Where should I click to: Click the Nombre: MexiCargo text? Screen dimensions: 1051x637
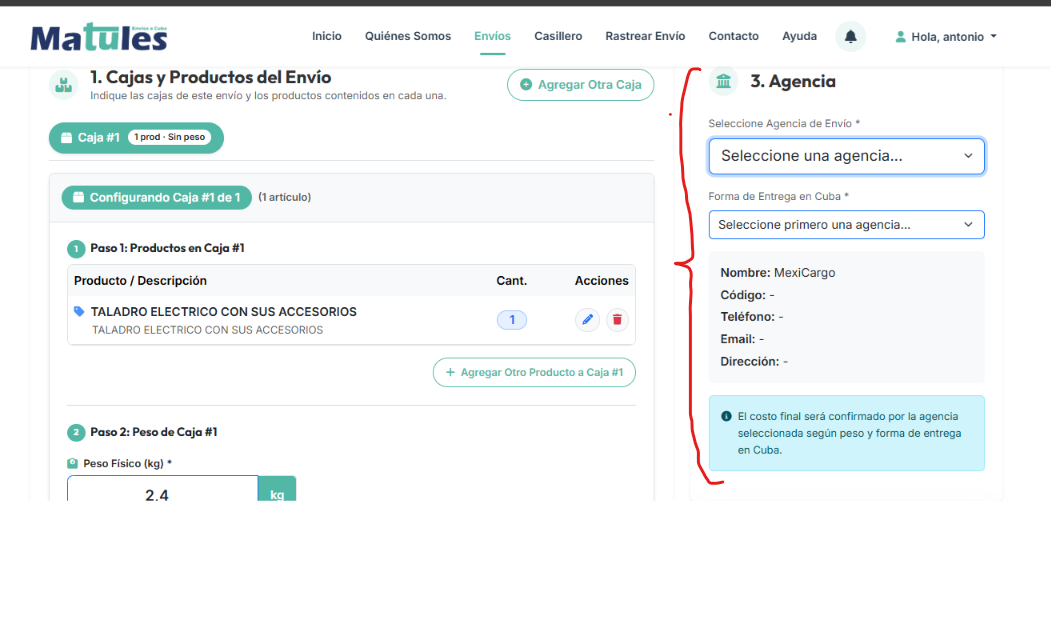778,273
